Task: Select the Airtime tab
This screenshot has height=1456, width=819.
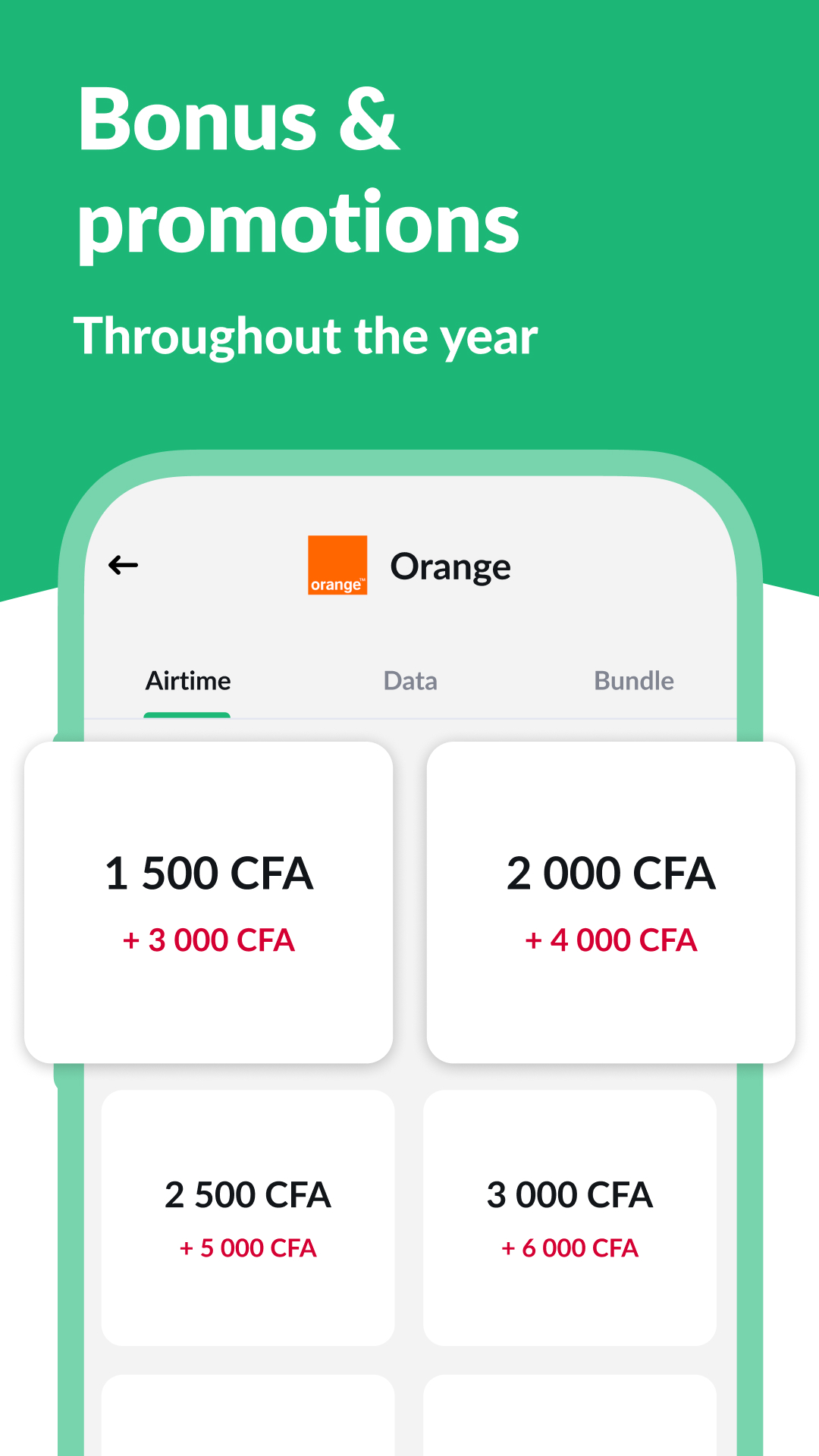Action: [188, 681]
